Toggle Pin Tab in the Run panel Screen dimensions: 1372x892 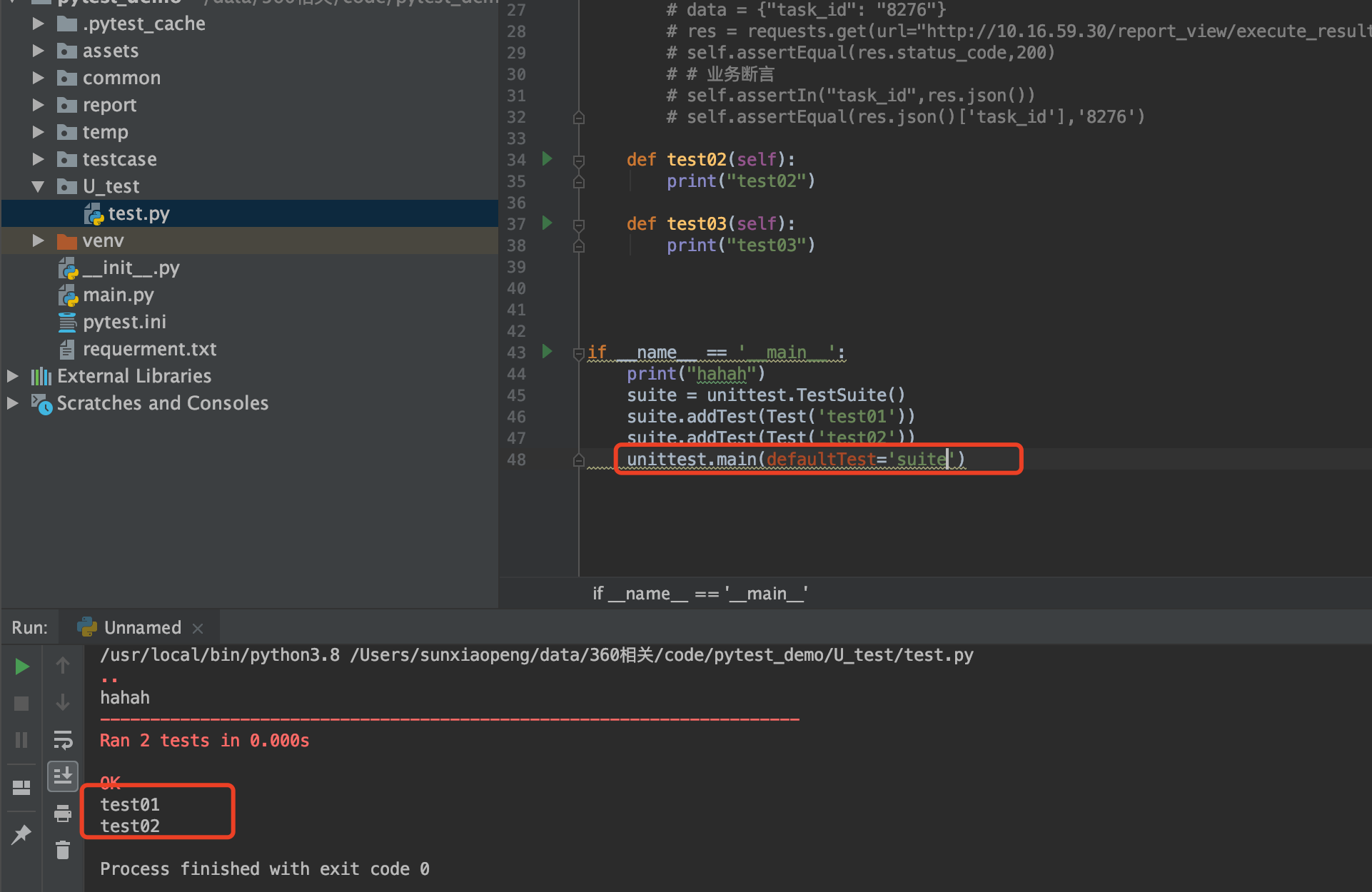pos(21,833)
